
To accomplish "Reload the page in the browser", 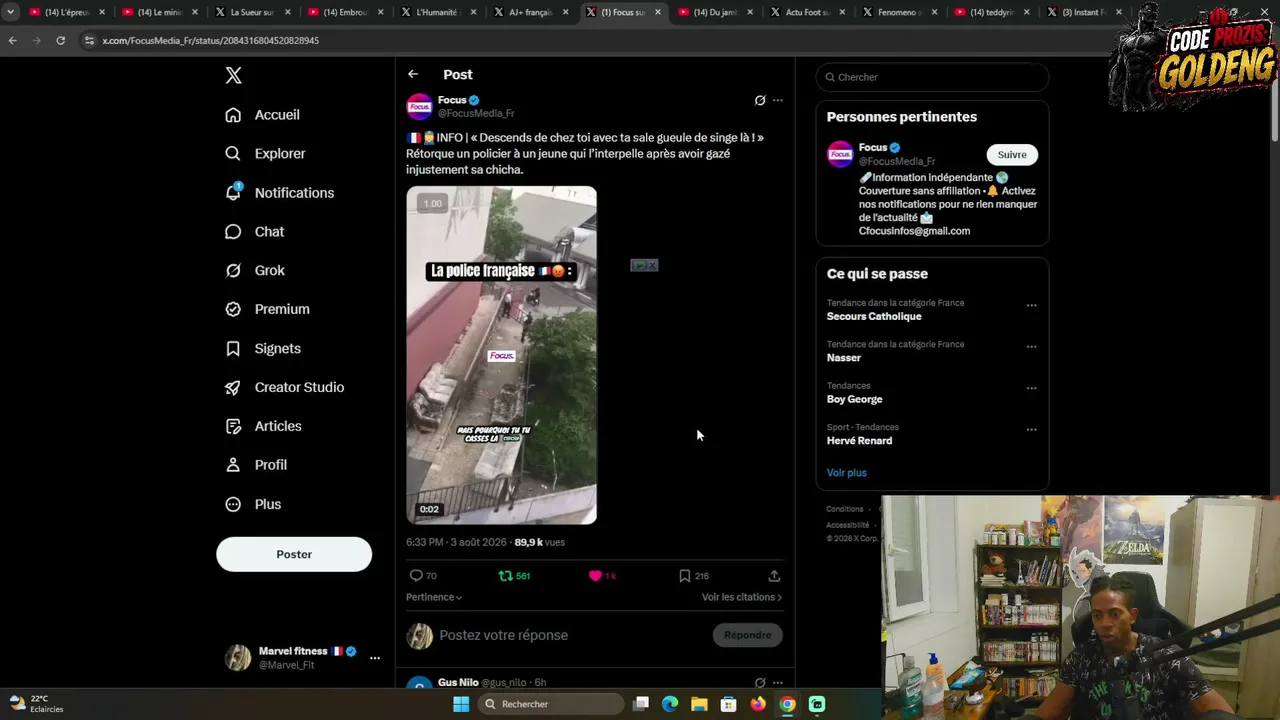I will point(60,40).
